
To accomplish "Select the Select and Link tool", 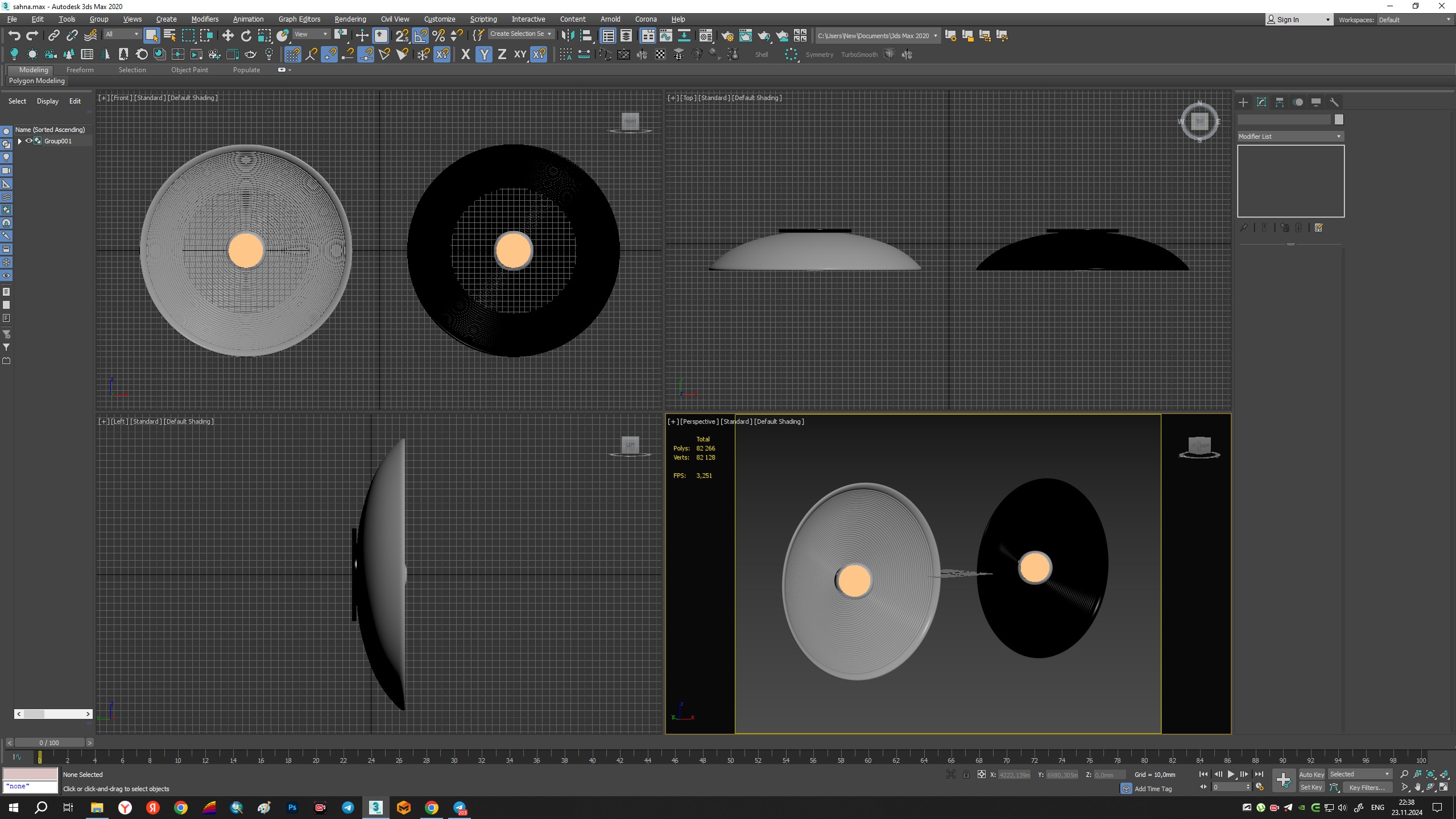I will [53, 36].
